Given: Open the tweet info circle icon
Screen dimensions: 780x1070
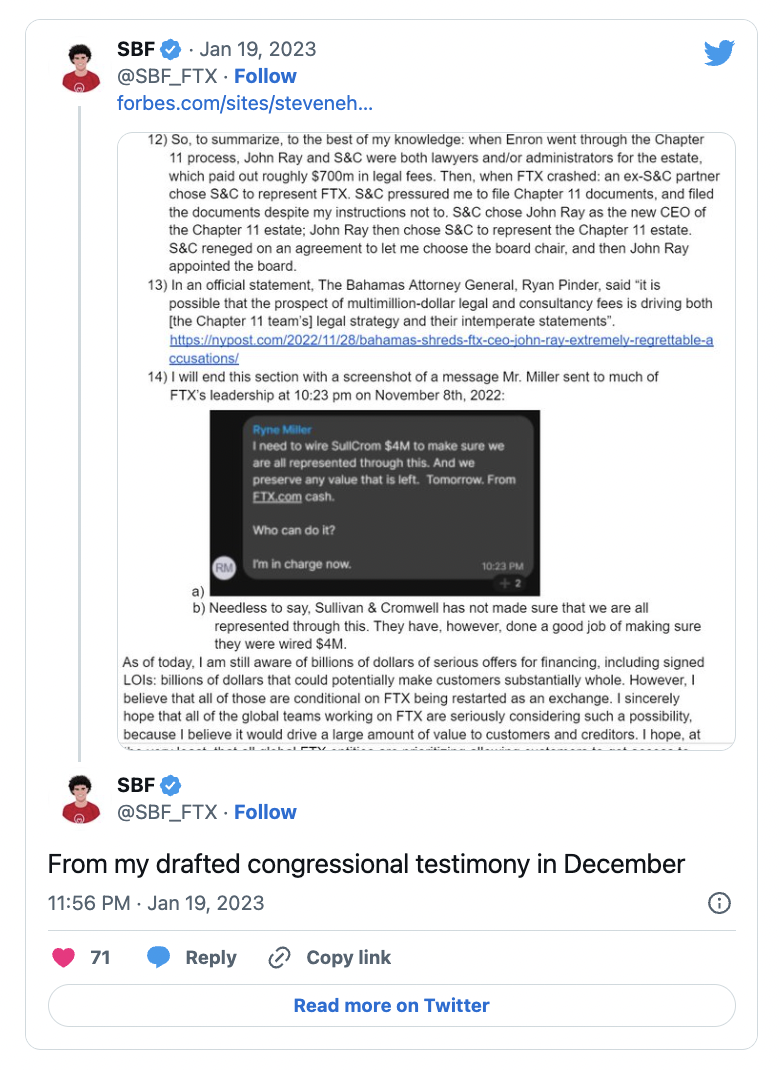Looking at the screenshot, I should (719, 903).
